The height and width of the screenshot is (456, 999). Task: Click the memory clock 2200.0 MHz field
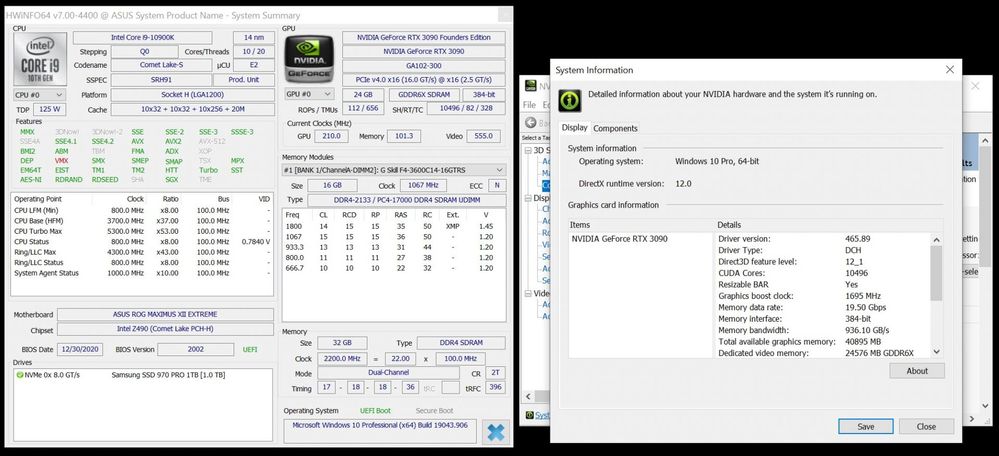coord(340,359)
